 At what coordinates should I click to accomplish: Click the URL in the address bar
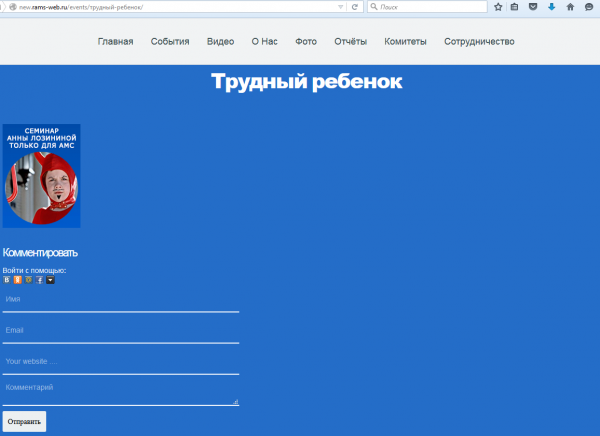tap(81, 7)
